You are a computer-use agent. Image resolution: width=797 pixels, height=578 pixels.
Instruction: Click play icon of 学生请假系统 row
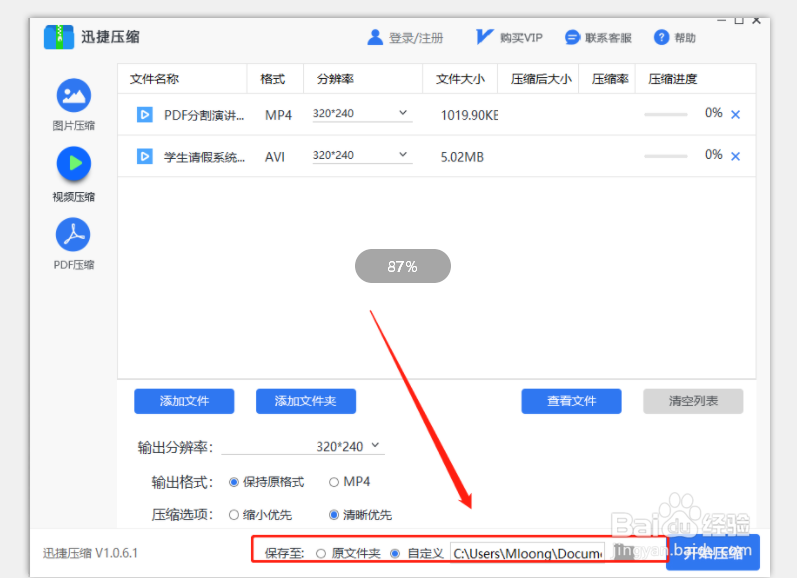coord(145,156)
